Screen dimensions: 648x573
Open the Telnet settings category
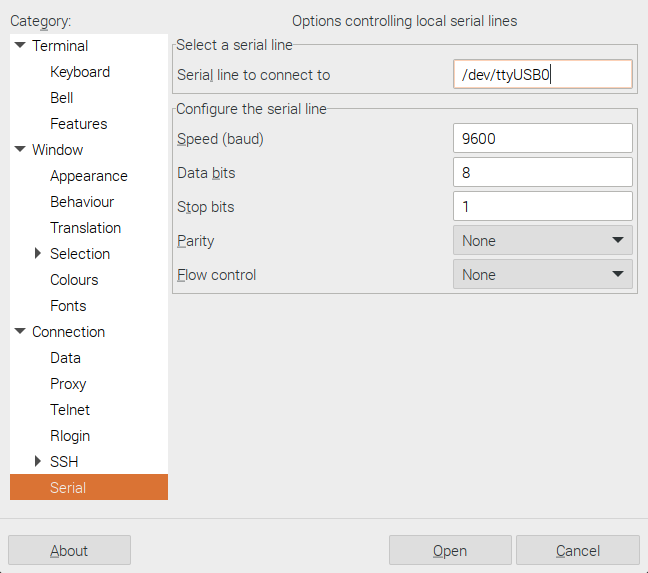(x=70, y=410)
